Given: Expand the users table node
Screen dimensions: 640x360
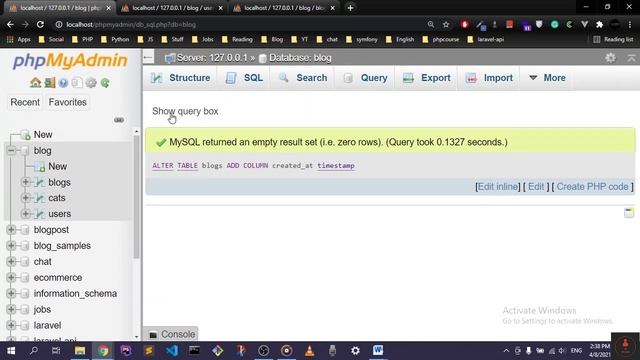Looking at the screenshot, I should click(x=26, y=213).
